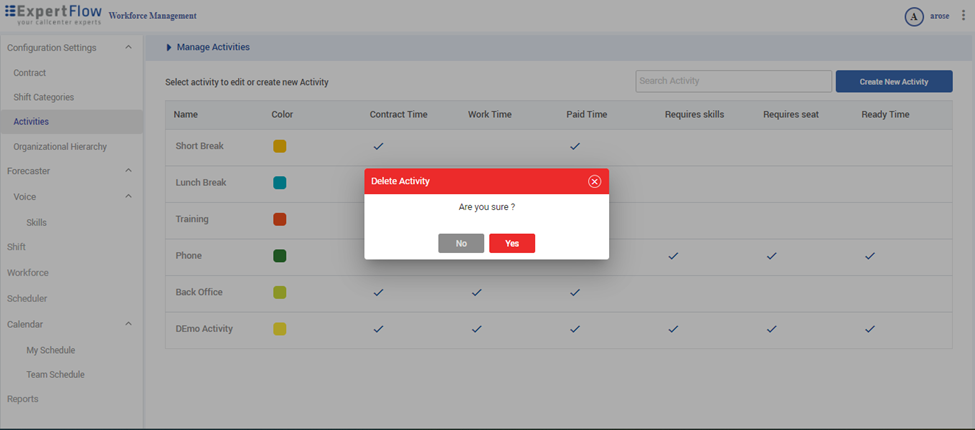Cancel deletion with the No button
Viewport: 975px width, 430px height.
pyautogui.click(x=461, y=243)
